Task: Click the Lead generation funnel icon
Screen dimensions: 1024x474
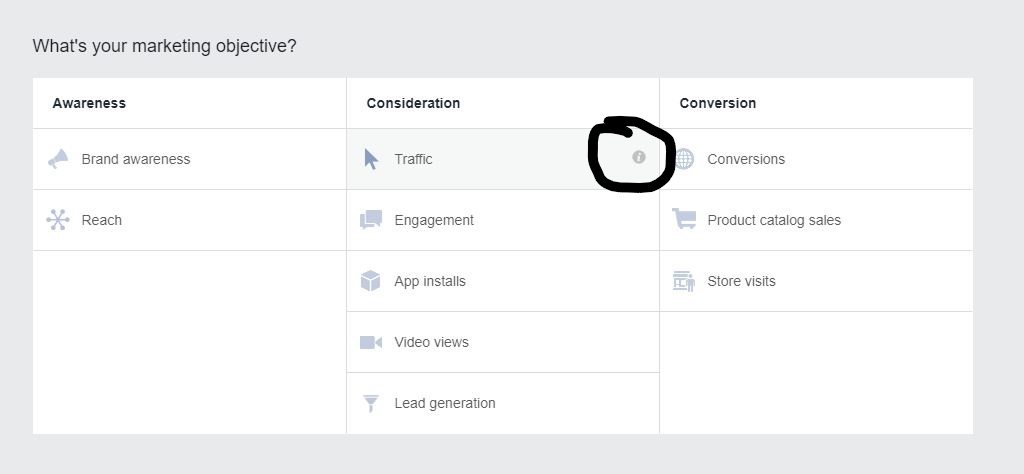Action: (371, 403)
